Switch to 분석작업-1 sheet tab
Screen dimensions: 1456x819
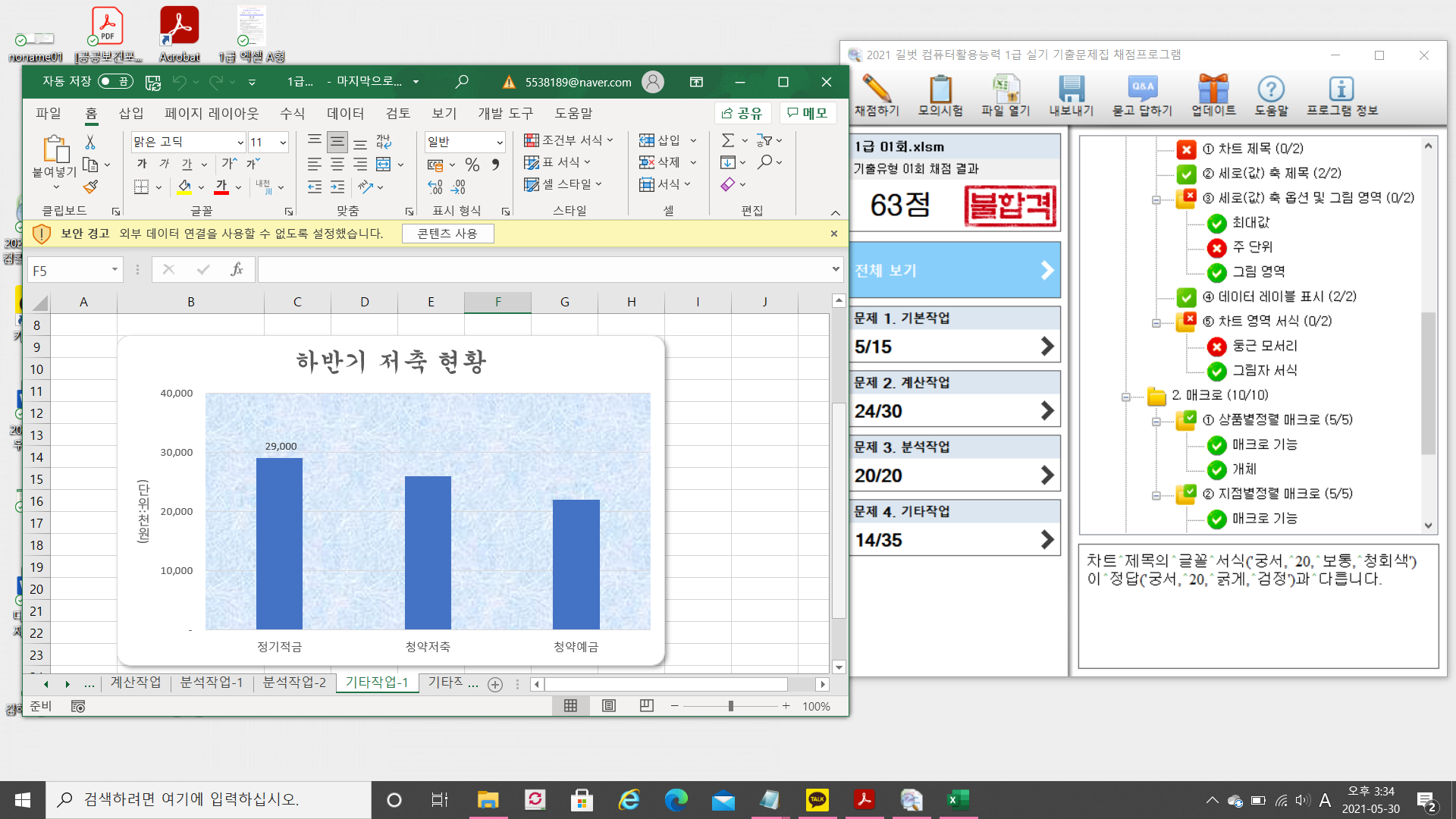click(x=211, y=682)
